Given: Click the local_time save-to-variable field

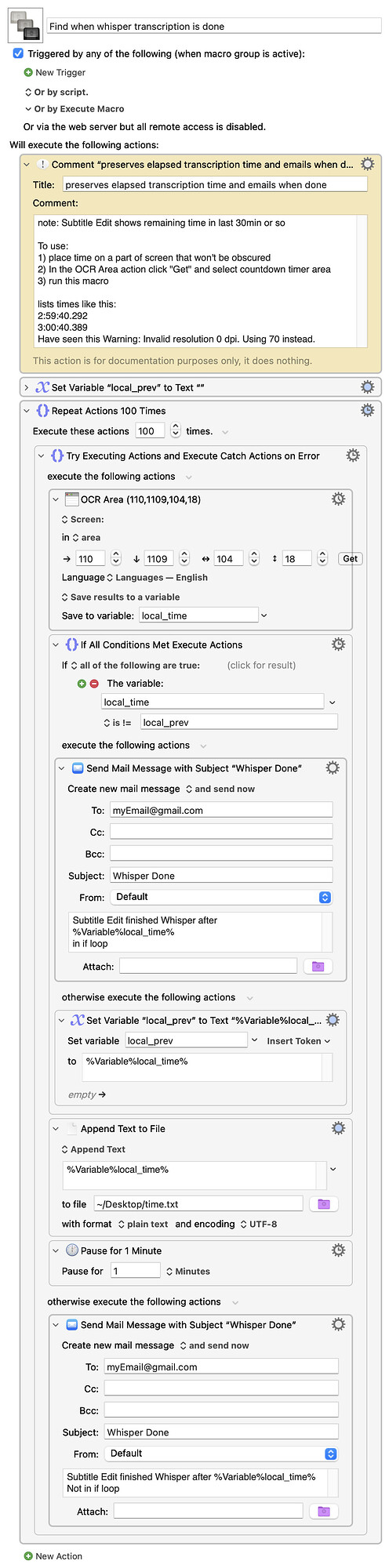Looking at the screenshot, I should pos(198,615).
